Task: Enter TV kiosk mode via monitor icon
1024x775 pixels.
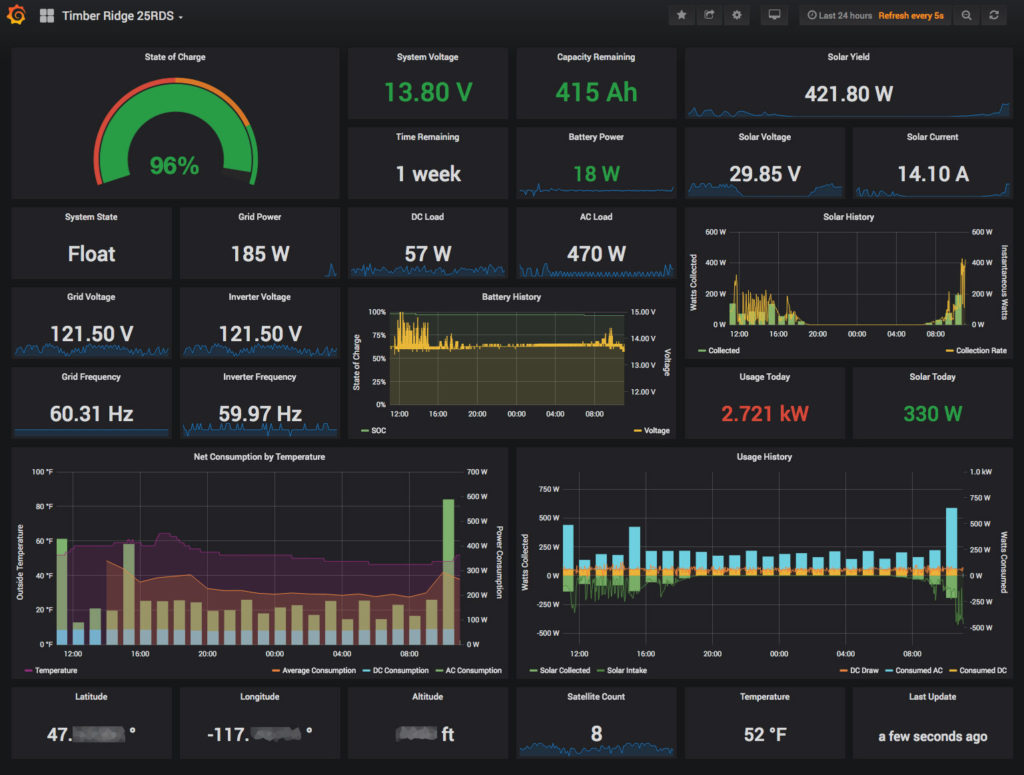Action: click(x=774, y=15)
